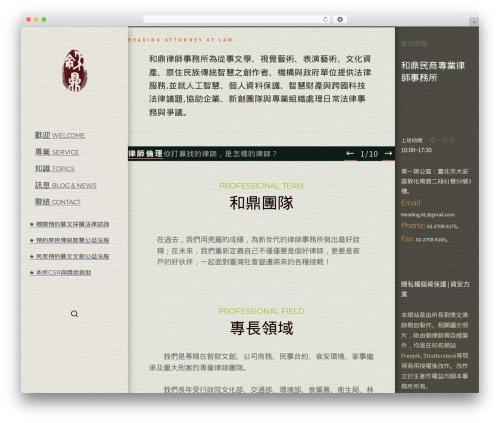Click the Email label in the right panel
The height and width of the screenshot is (423, 500).
click(411, 203)
